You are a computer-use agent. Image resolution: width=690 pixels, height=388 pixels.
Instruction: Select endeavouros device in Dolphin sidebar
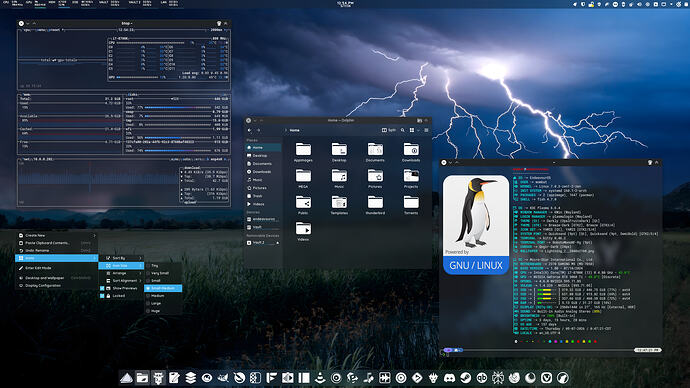coord(263,219)
